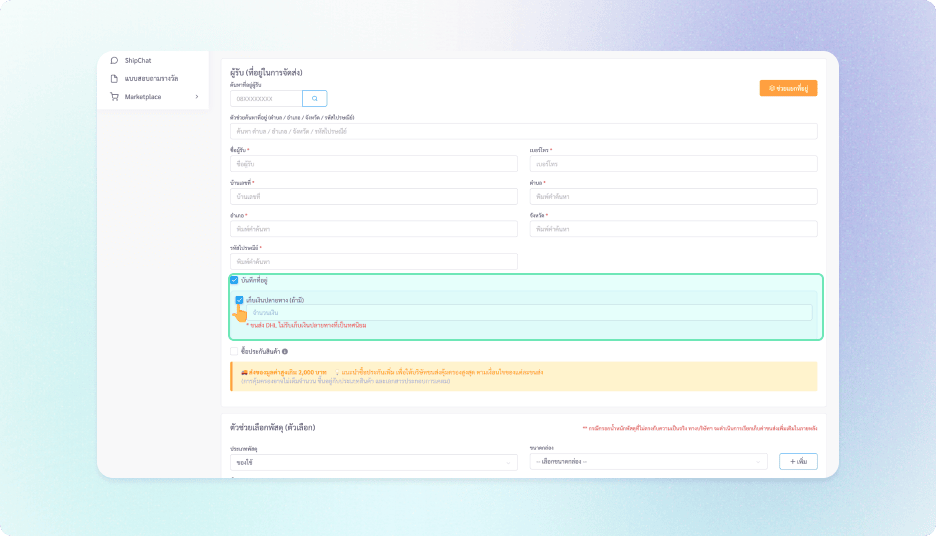Click the phone number field (เบอร์โทร)
The image size is (936, 536).
[x=673, y=164]
